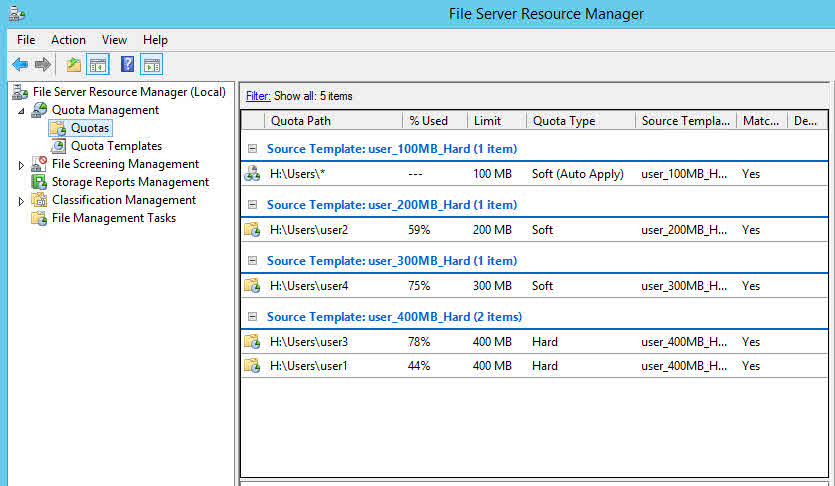This screenshot has height=486, width=835.
Task: Select Storage Reports Management tree item
Action: [x=130, y=182]
